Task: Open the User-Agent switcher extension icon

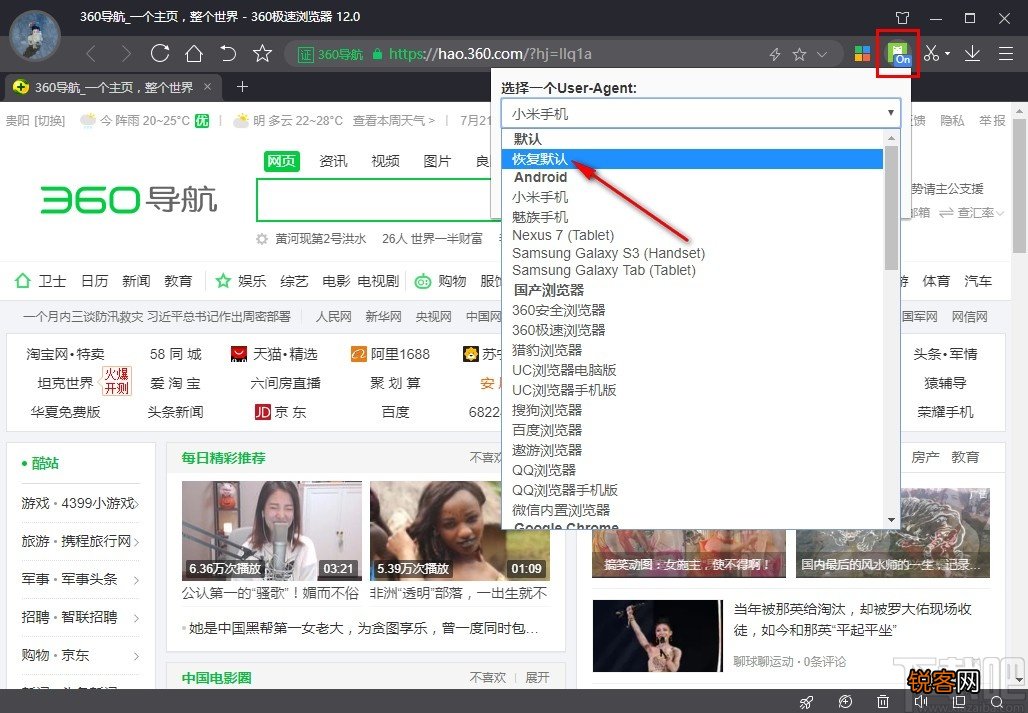Action: click(897, 54)
